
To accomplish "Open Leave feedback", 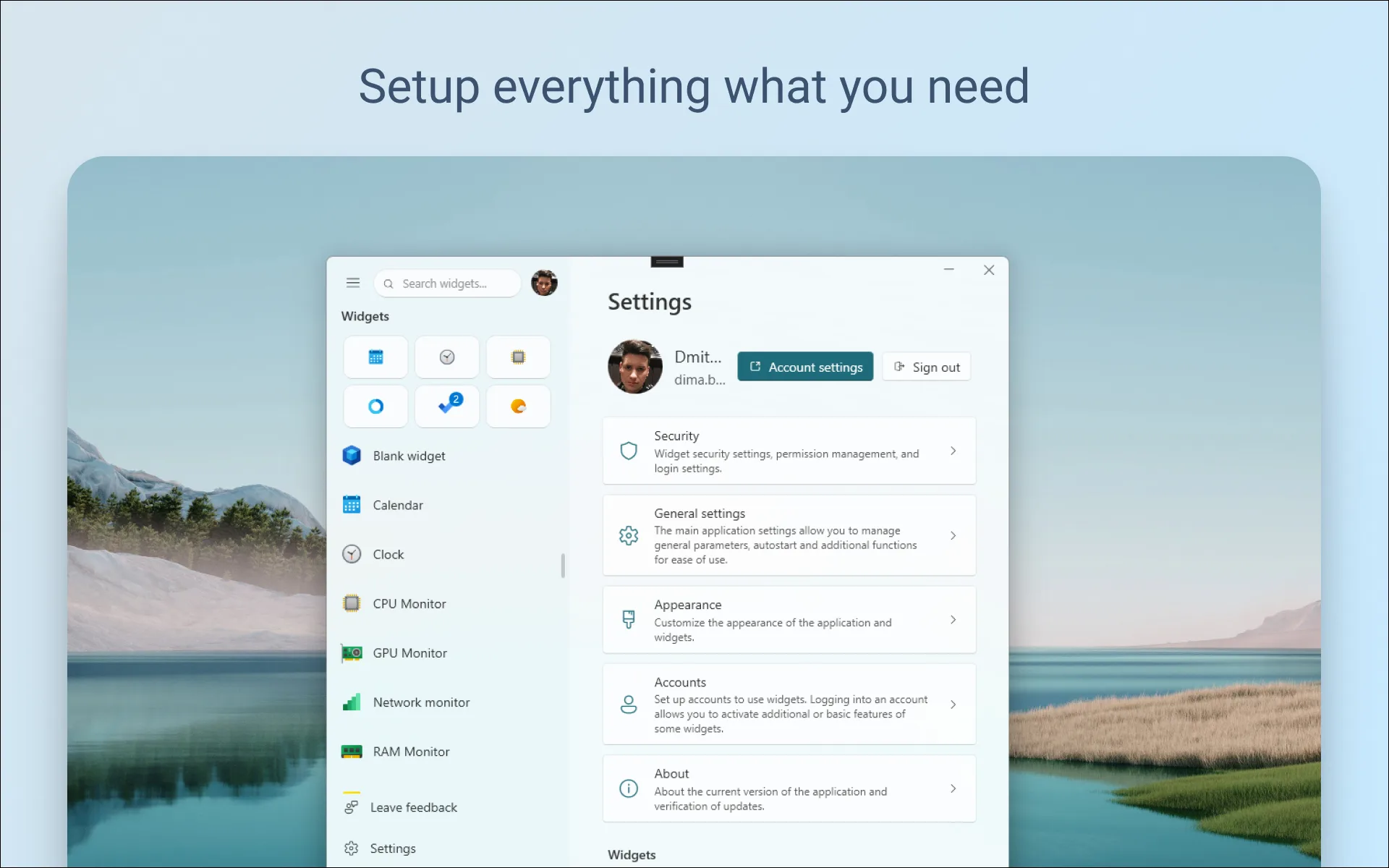I will tap(449, 807).
